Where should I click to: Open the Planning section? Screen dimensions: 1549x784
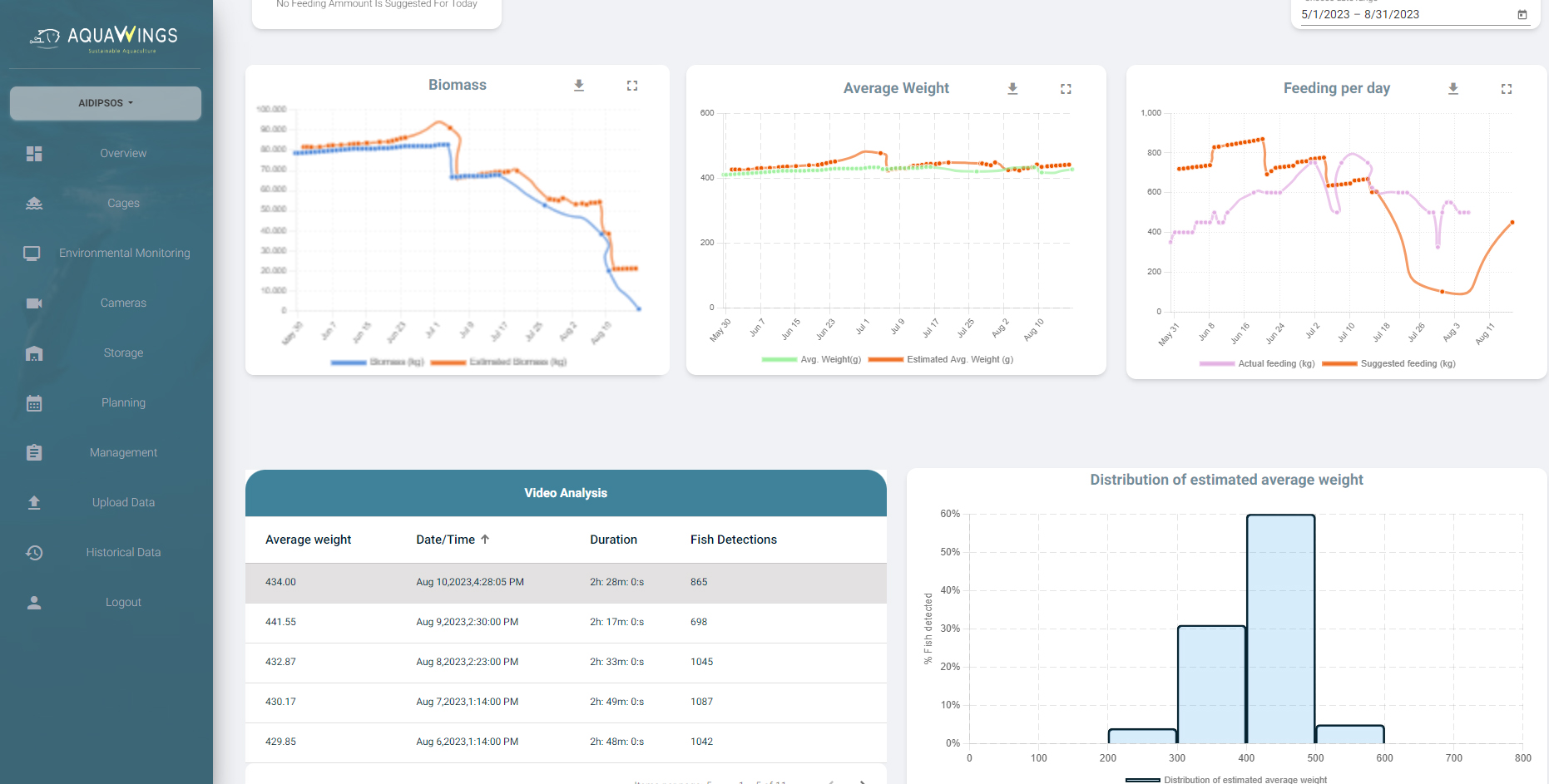point(123,402)
